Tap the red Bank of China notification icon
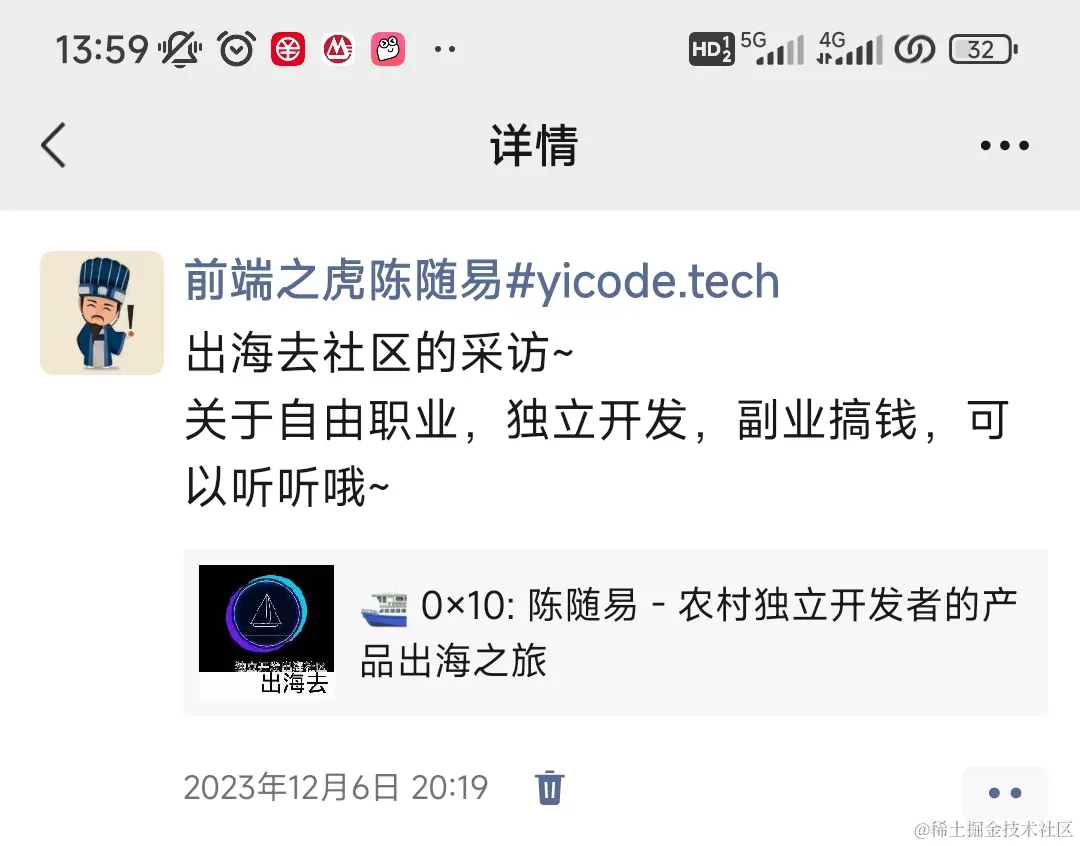Viewport: 1080px width, 846px height. pyautogui.click(x=287, y=49)
